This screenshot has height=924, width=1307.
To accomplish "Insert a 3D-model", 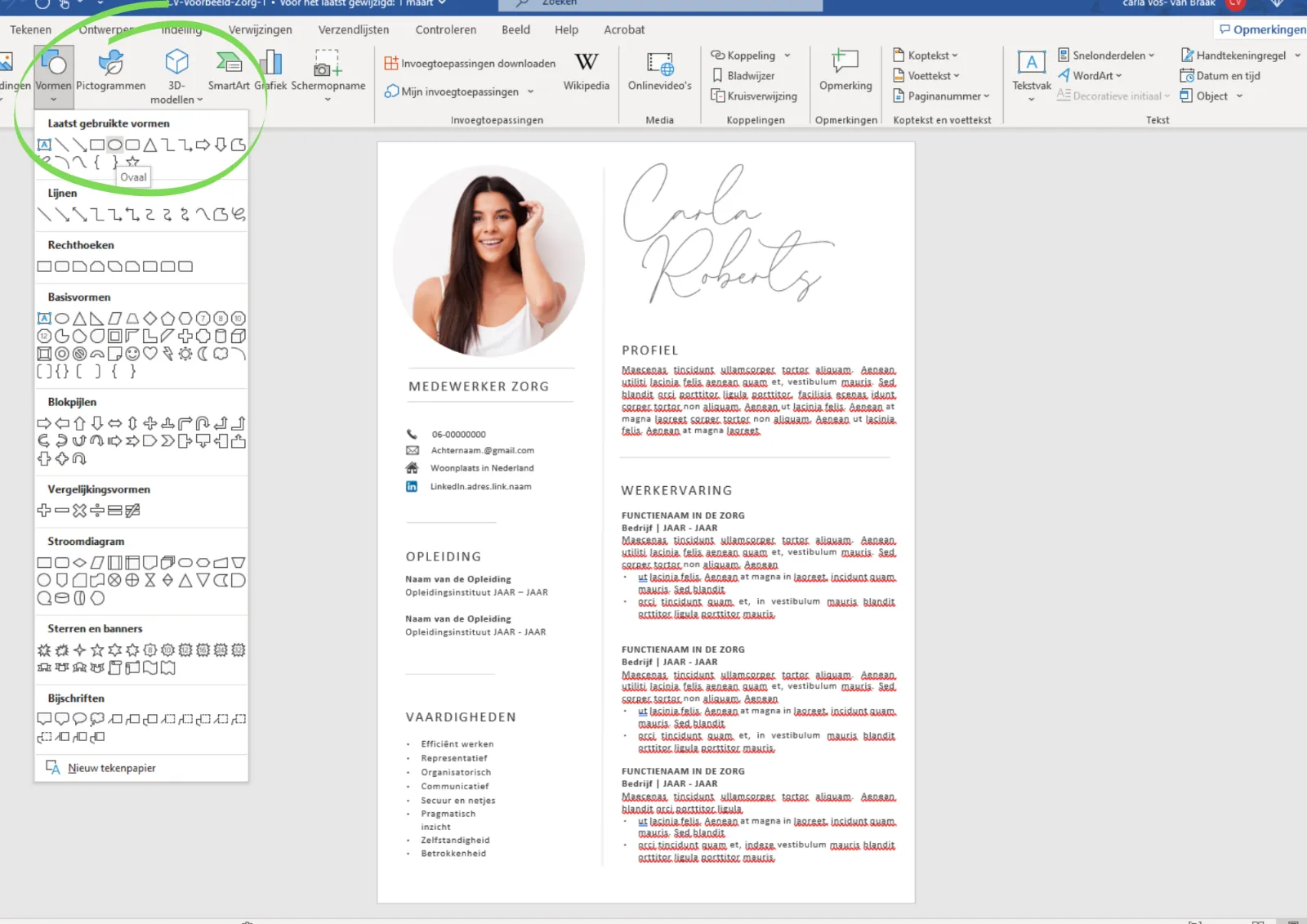I will [x=176, y=74].
